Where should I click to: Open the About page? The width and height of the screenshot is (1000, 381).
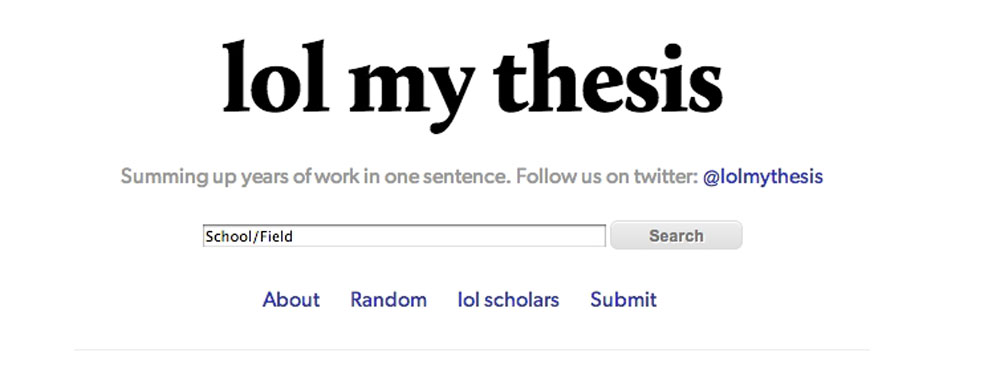(x=291, y=299)
